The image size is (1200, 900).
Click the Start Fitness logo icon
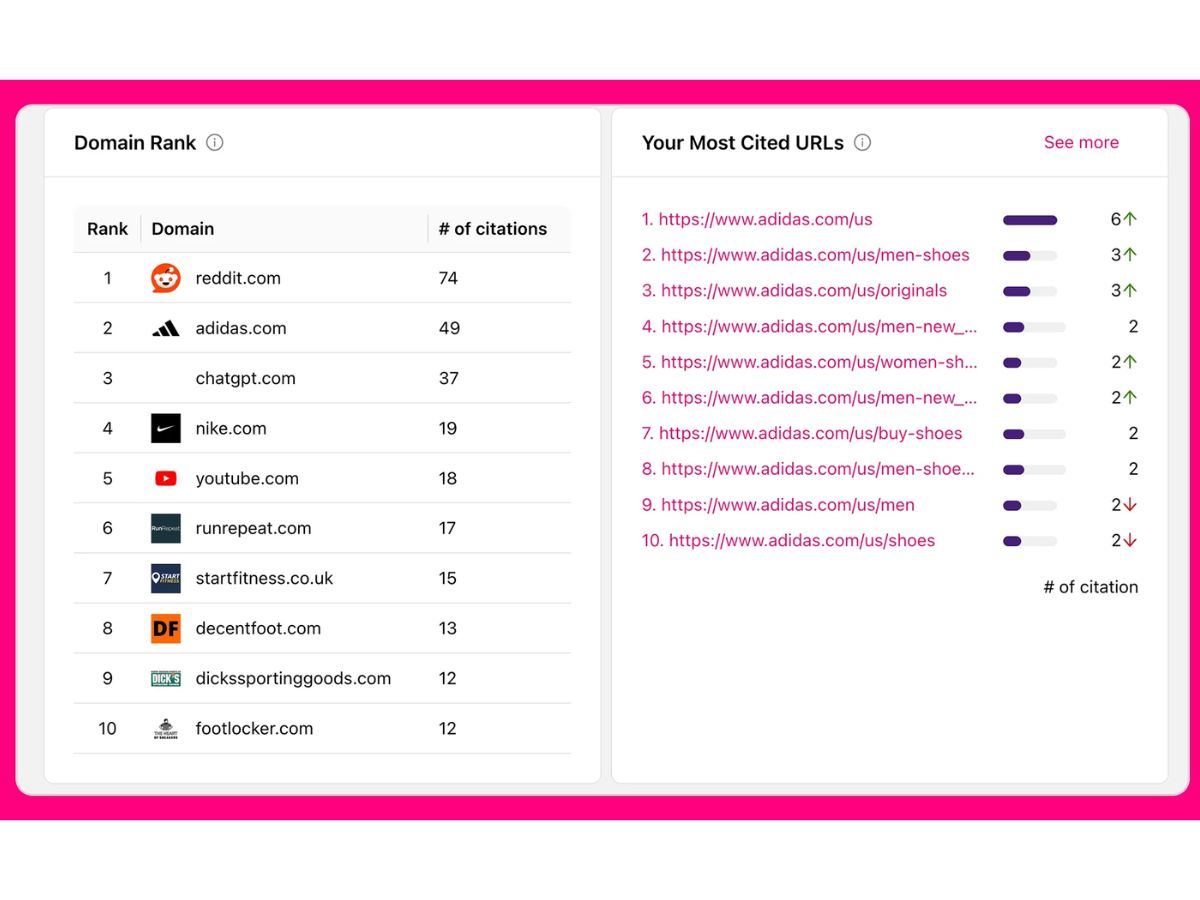point(166,578)
